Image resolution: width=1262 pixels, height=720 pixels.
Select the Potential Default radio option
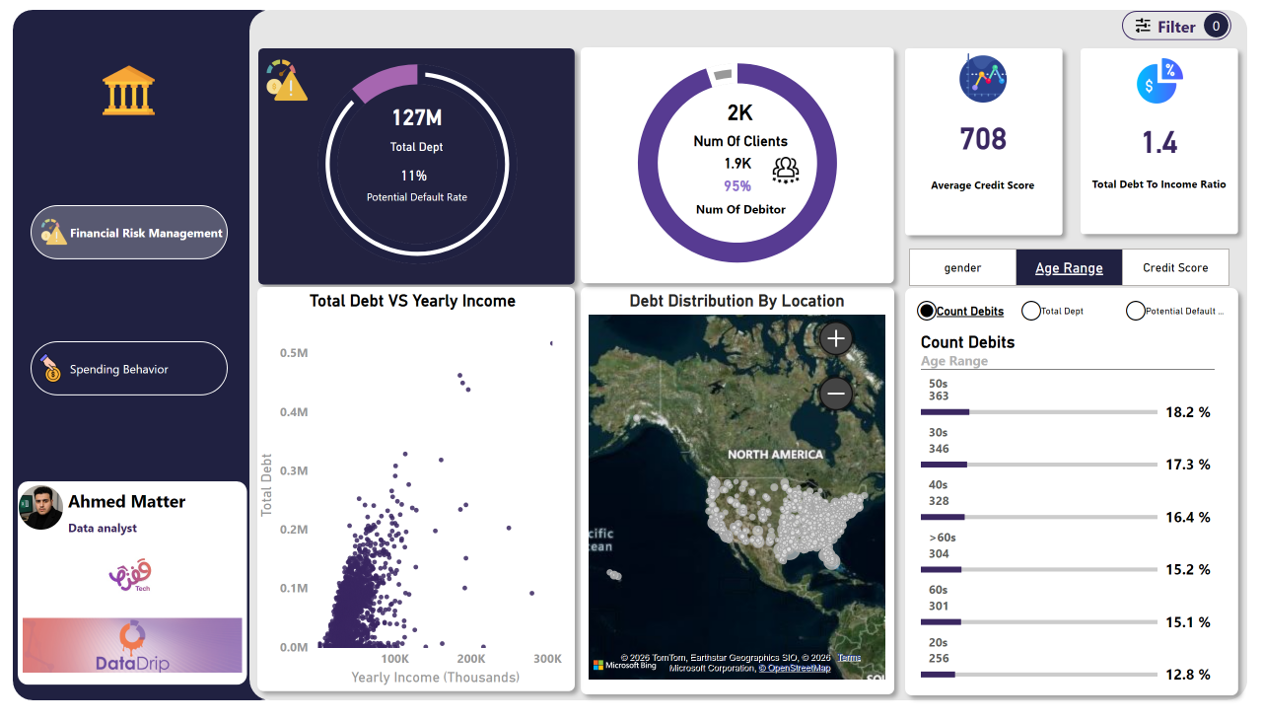[x=1135, y=311]
